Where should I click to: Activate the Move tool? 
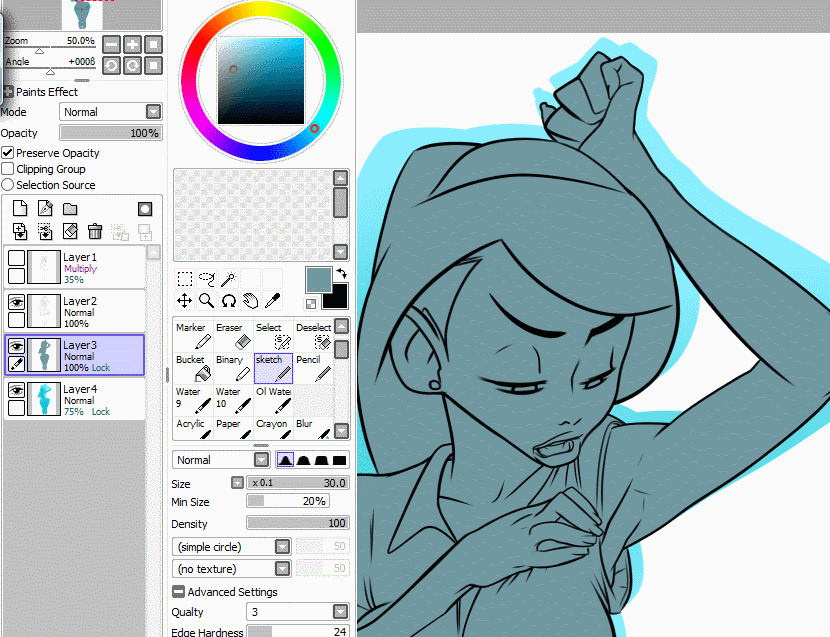[x=184, y=301]
